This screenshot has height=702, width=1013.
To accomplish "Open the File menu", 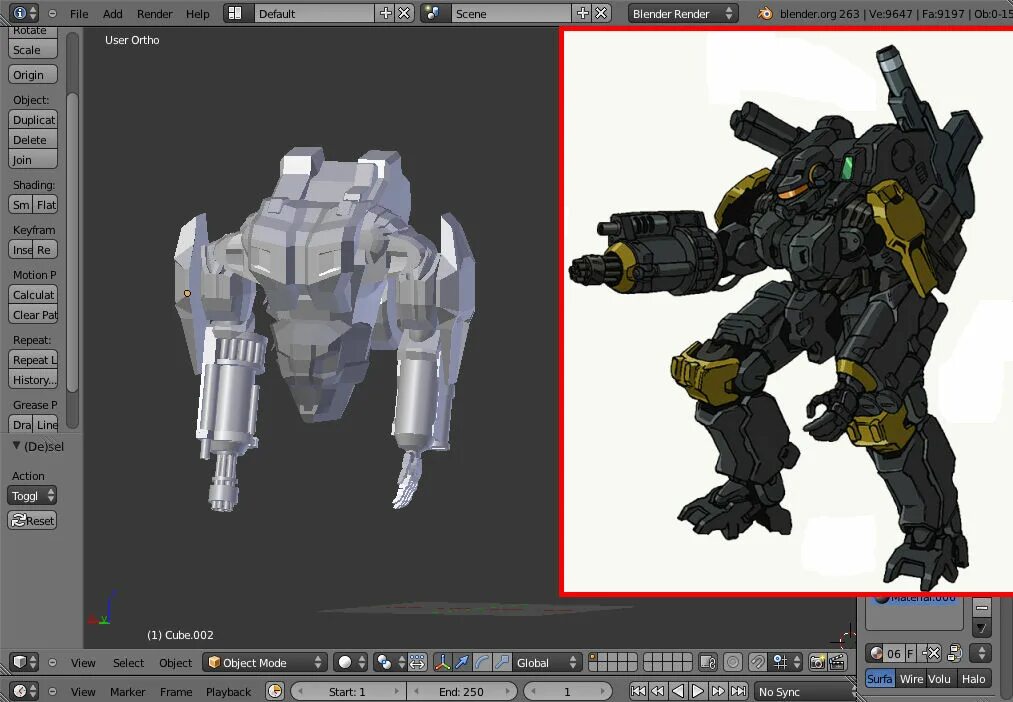I will tap(78, 13).
